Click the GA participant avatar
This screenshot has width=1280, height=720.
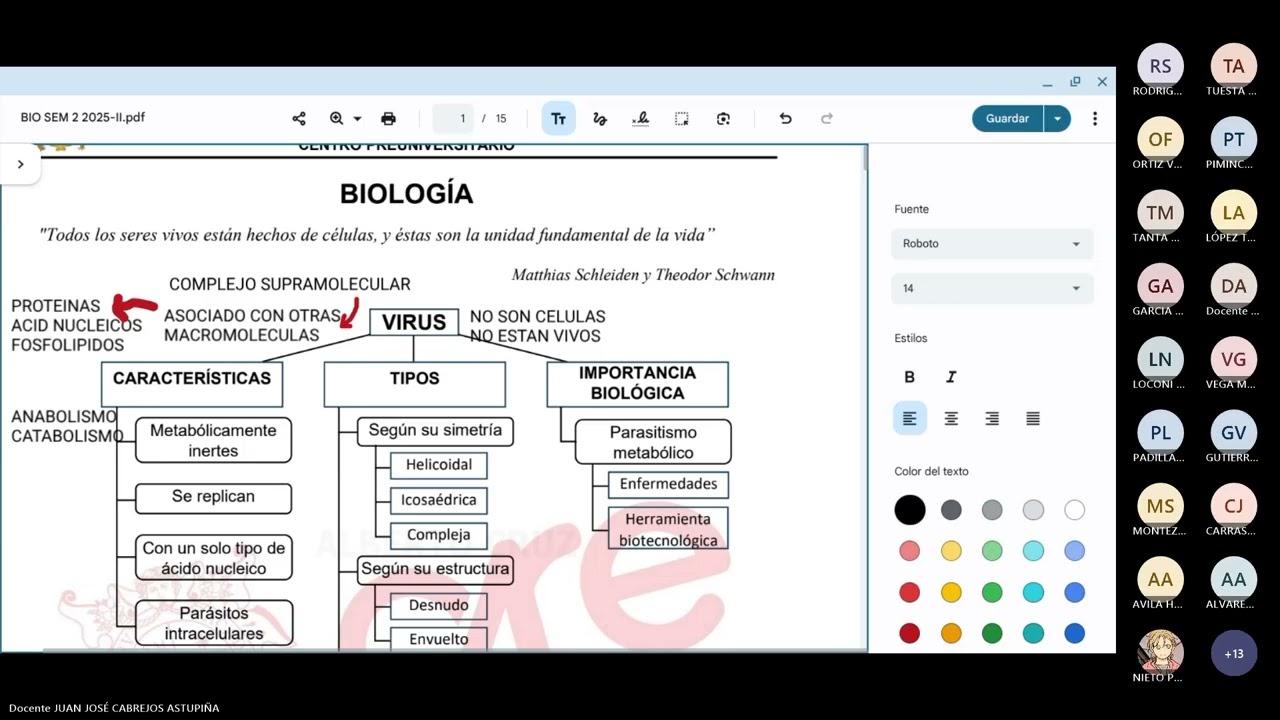tap(1160, 286)
